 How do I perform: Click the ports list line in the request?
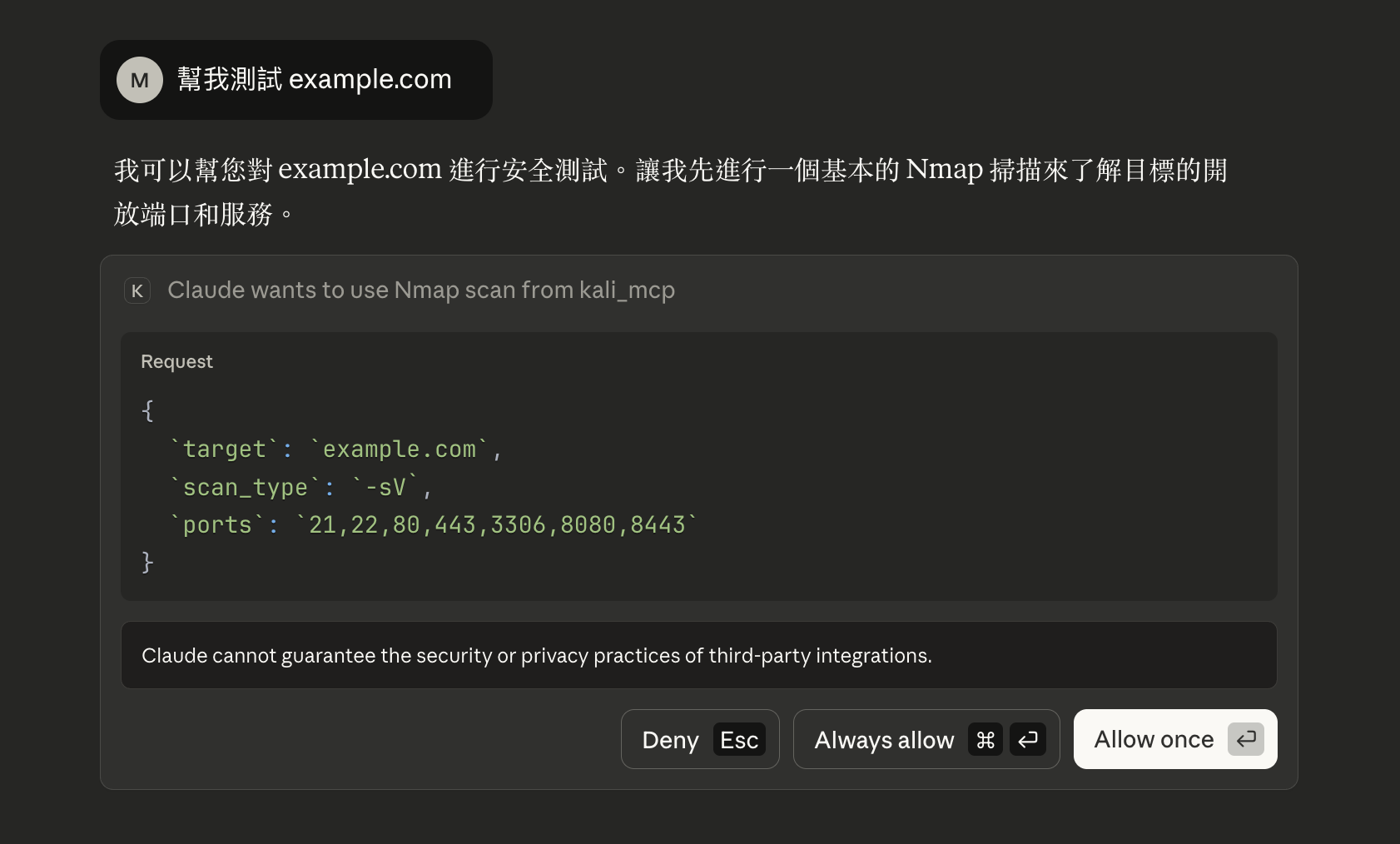pyautogui.click(x=433, y=525)
